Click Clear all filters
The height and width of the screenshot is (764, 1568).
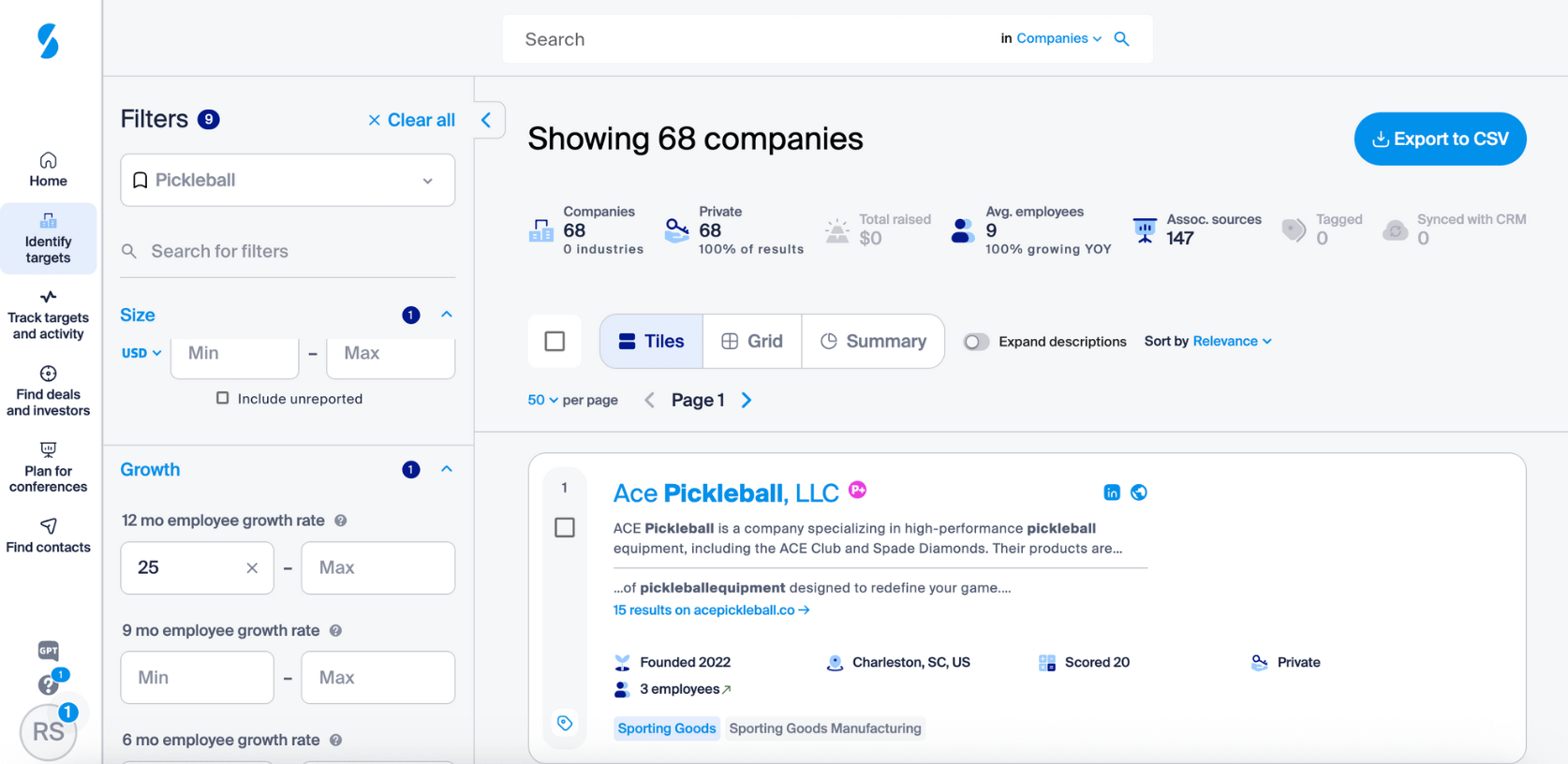[411, 120]
